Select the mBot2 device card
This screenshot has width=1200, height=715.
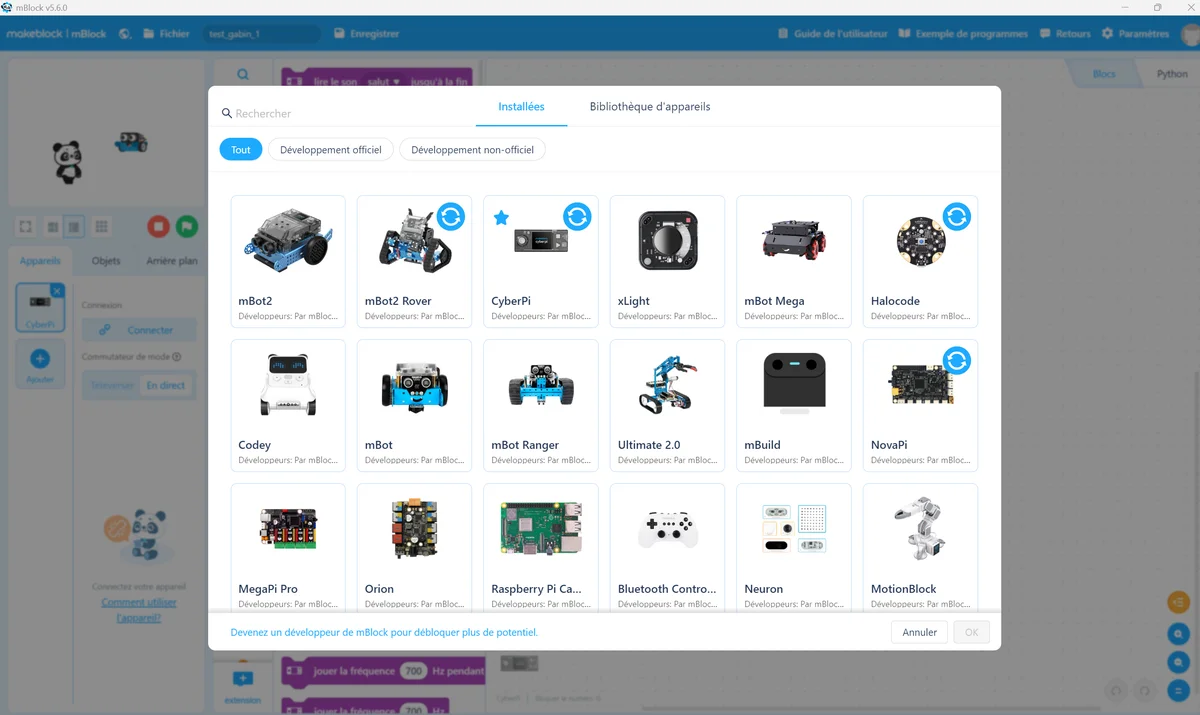click(288, 261)
